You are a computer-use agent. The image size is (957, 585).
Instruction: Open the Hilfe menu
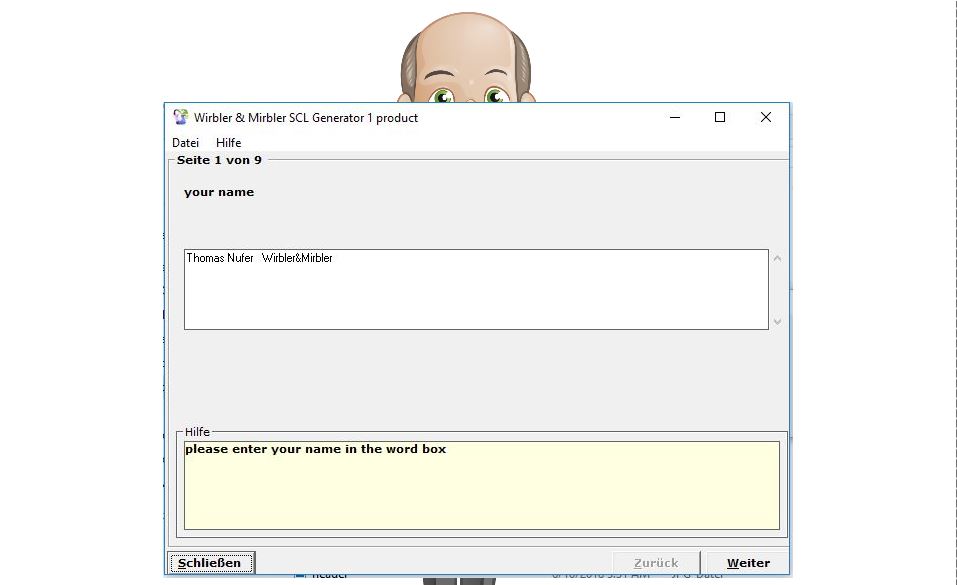(228, 143)
